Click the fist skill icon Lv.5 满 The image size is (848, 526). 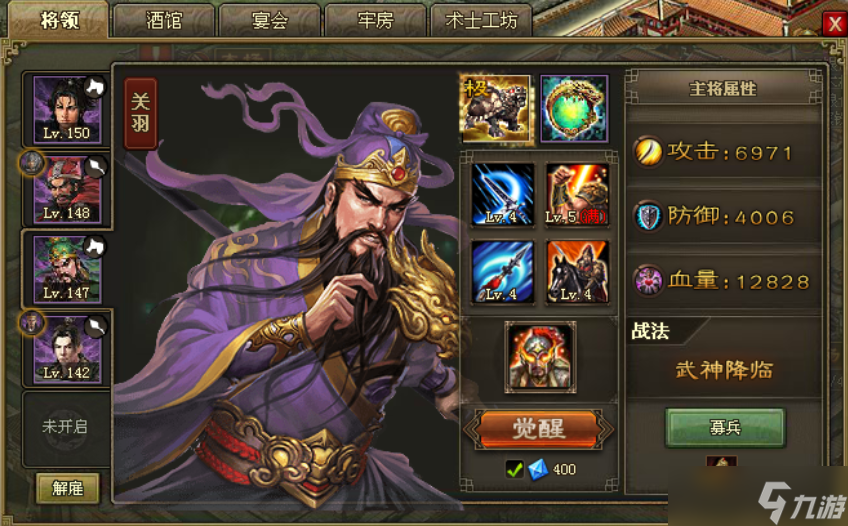click(x=577, y=195)
